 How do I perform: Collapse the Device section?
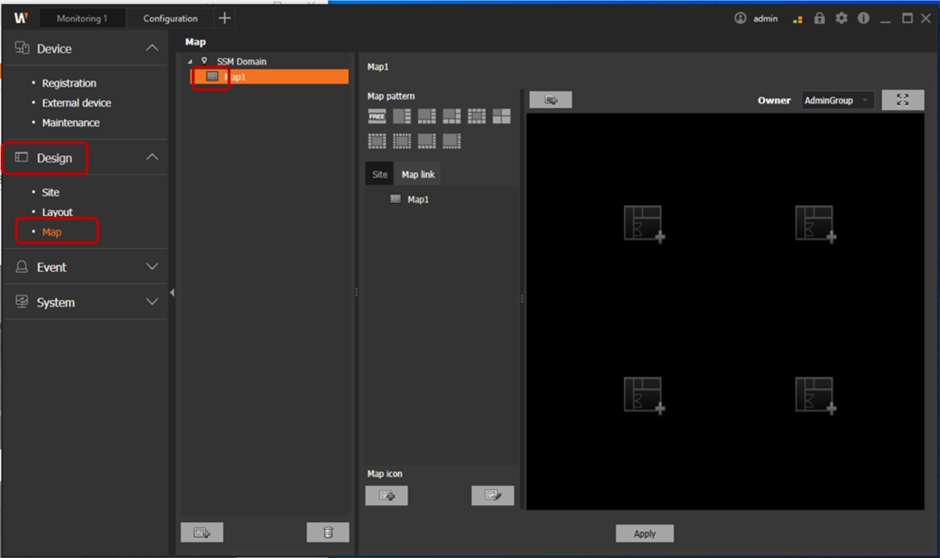(x=152, y=48)
